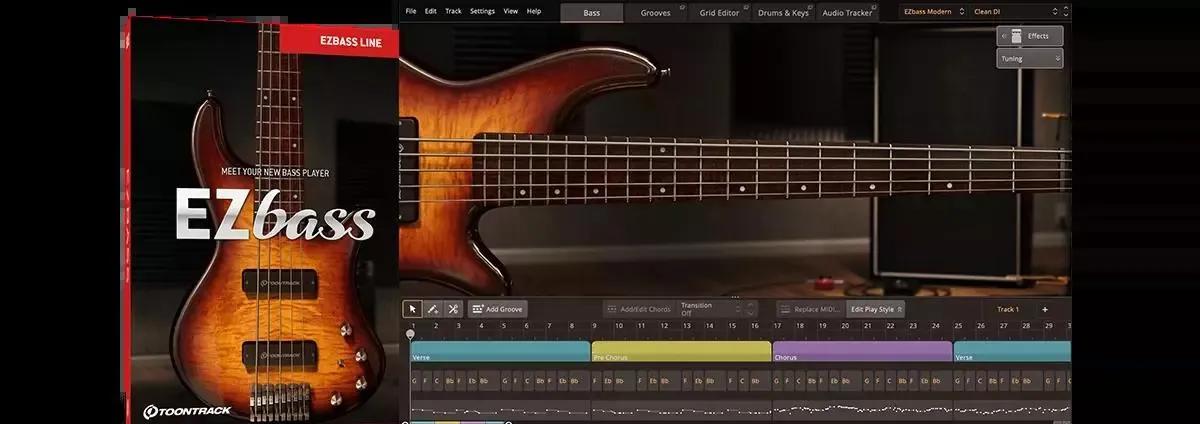Click first G chord block in Verse

415,381
